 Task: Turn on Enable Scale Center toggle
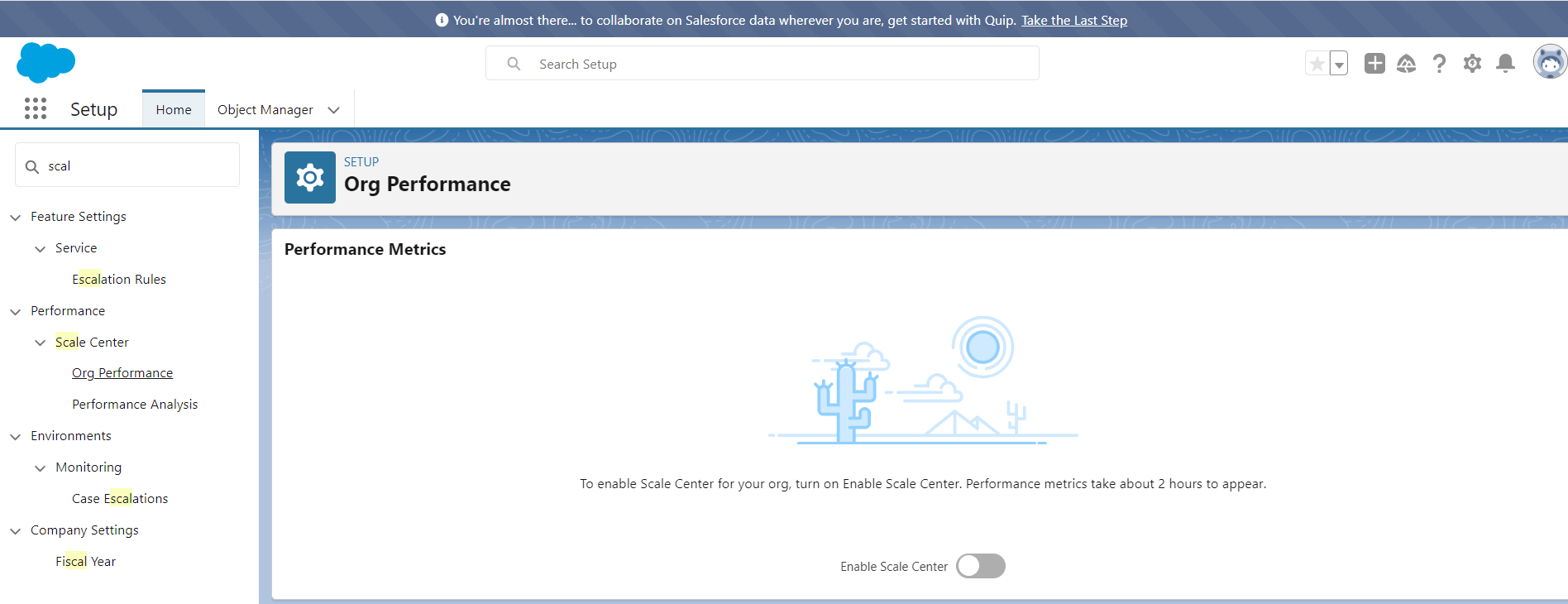point(980,566)
